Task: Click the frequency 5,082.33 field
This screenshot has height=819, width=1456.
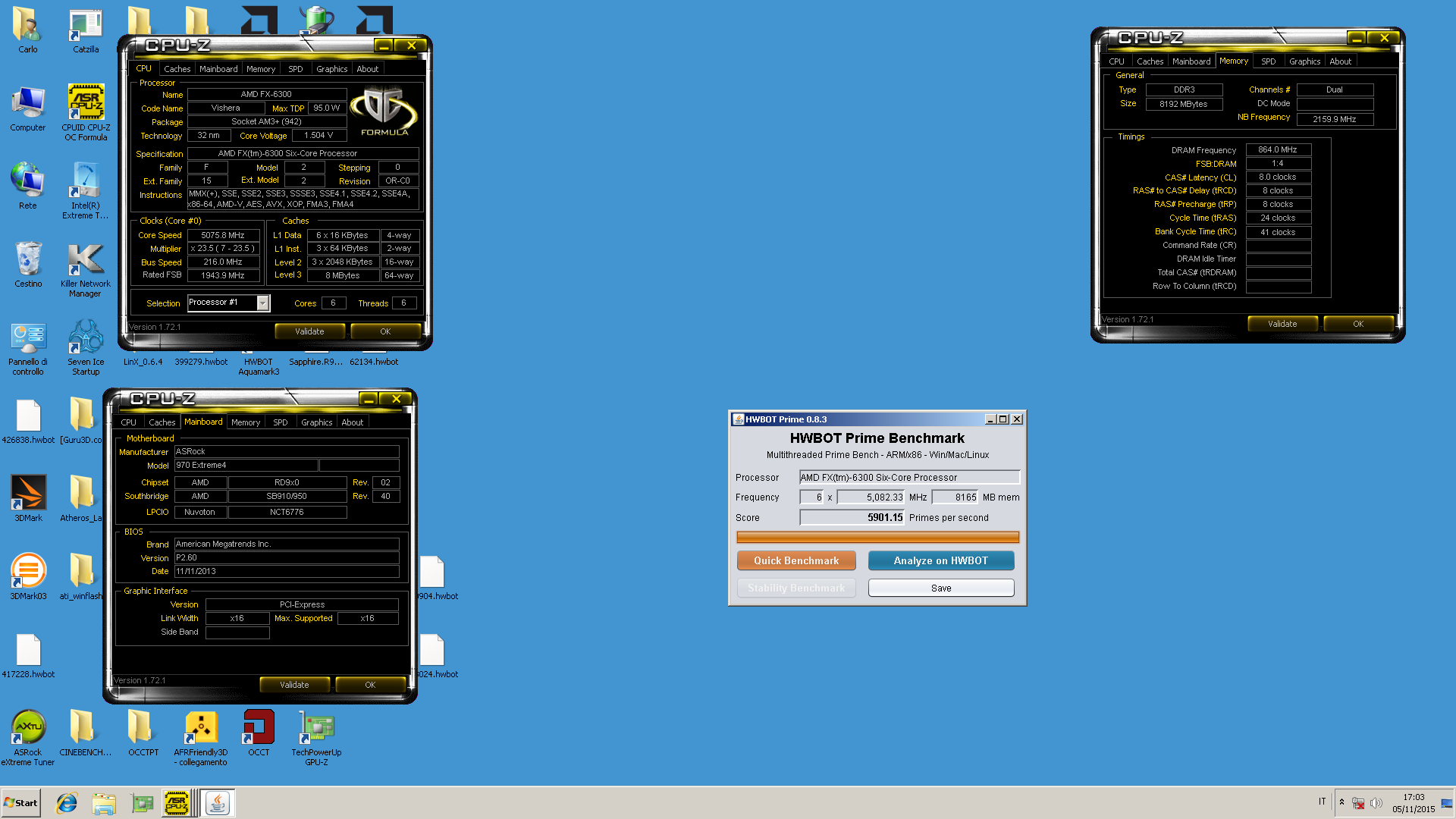Action: tap(871, 497)
